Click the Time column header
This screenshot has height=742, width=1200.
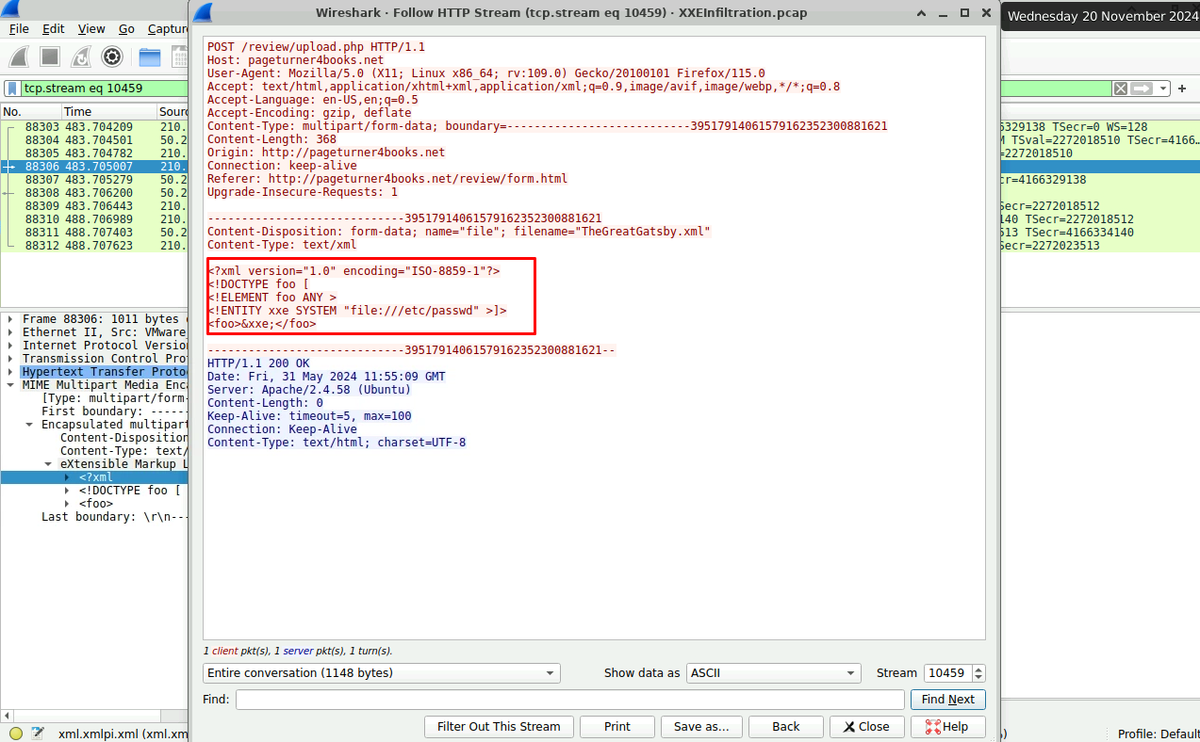tap(109, 112)
